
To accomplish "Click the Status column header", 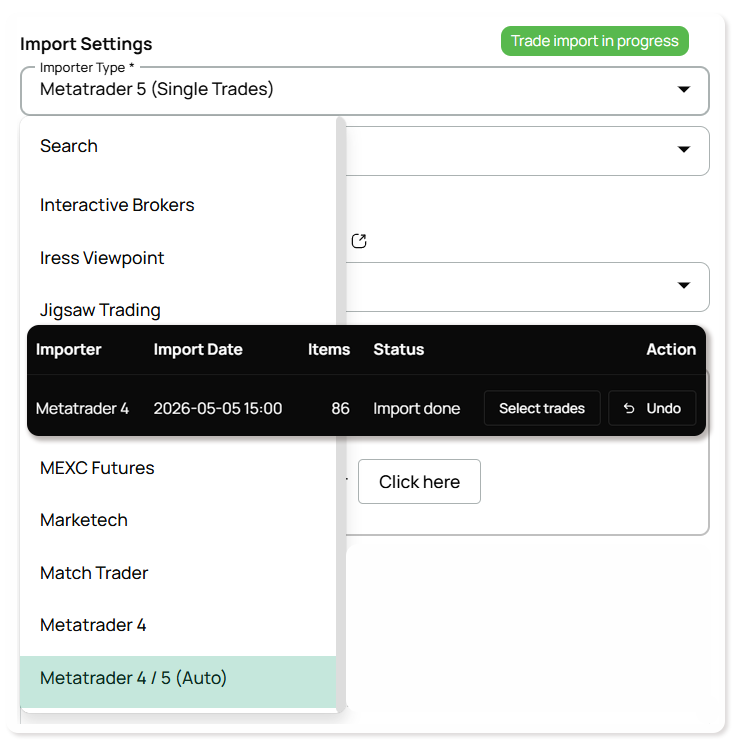I will tap(399, 349).
